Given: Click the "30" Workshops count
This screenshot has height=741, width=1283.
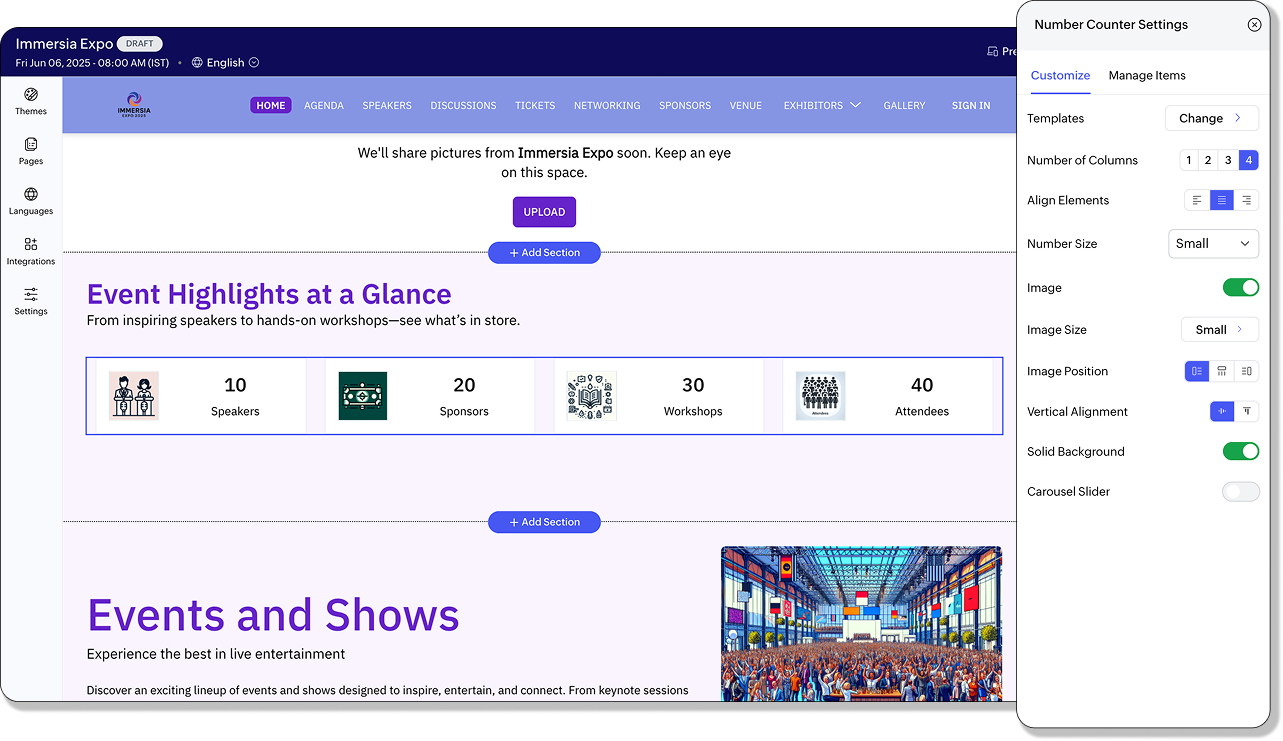Looking at the screenshot, I should pyautogui.click(x=693, y=385).
